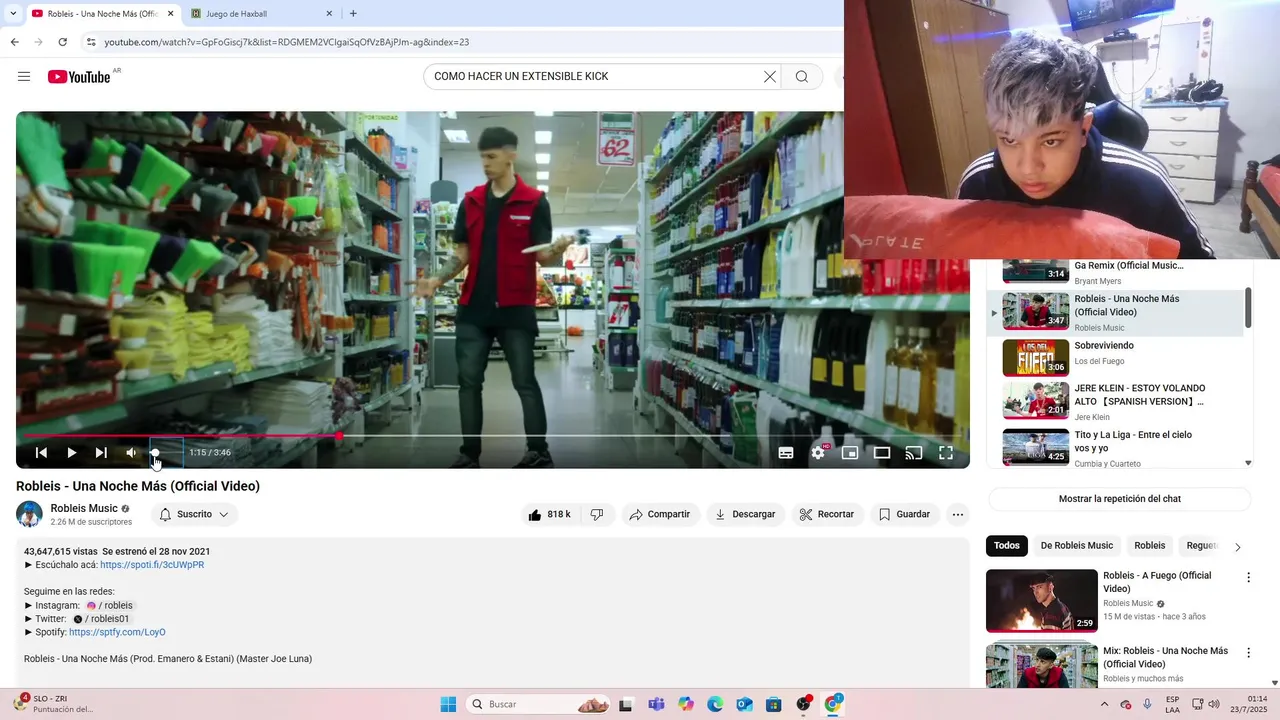Open recommended video Robleis - A Fuego thumbnail
1280x720 pixels.
(x=1041, y=601)
